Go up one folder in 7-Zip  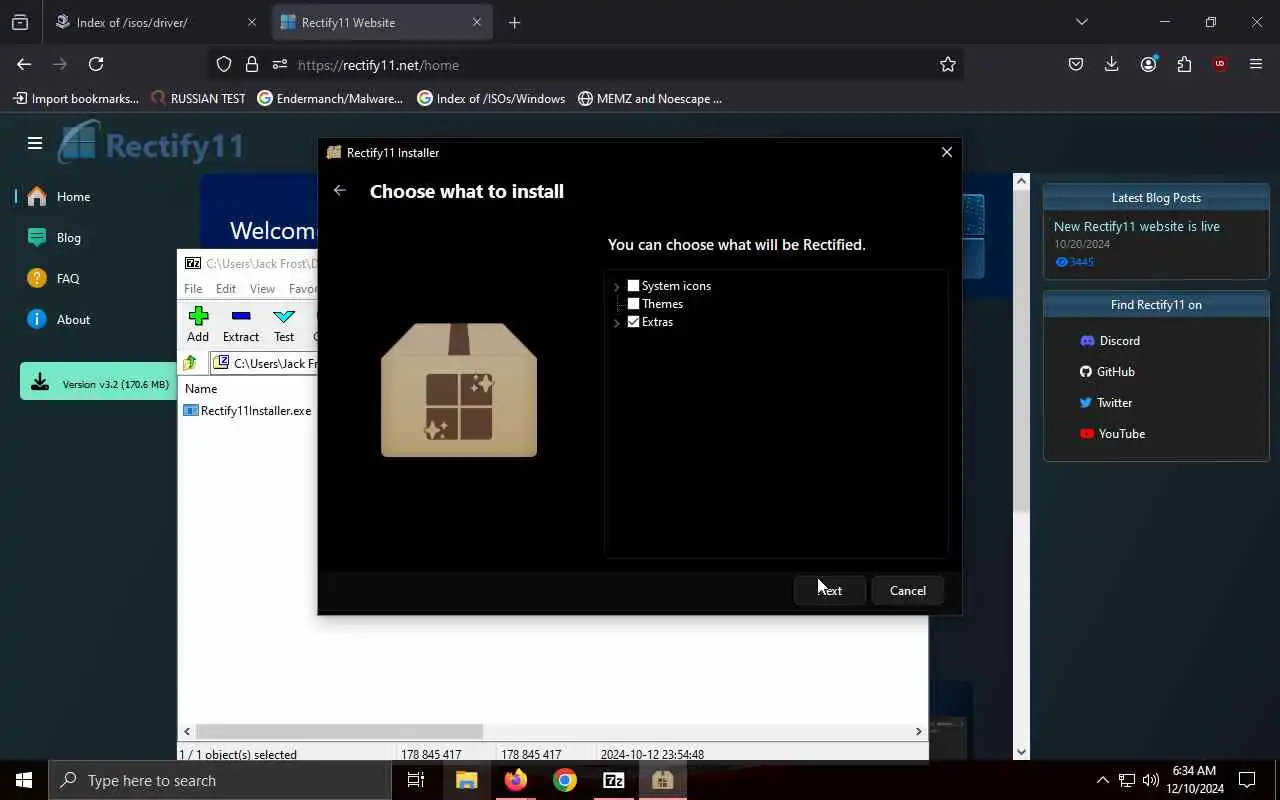point(190,363)
